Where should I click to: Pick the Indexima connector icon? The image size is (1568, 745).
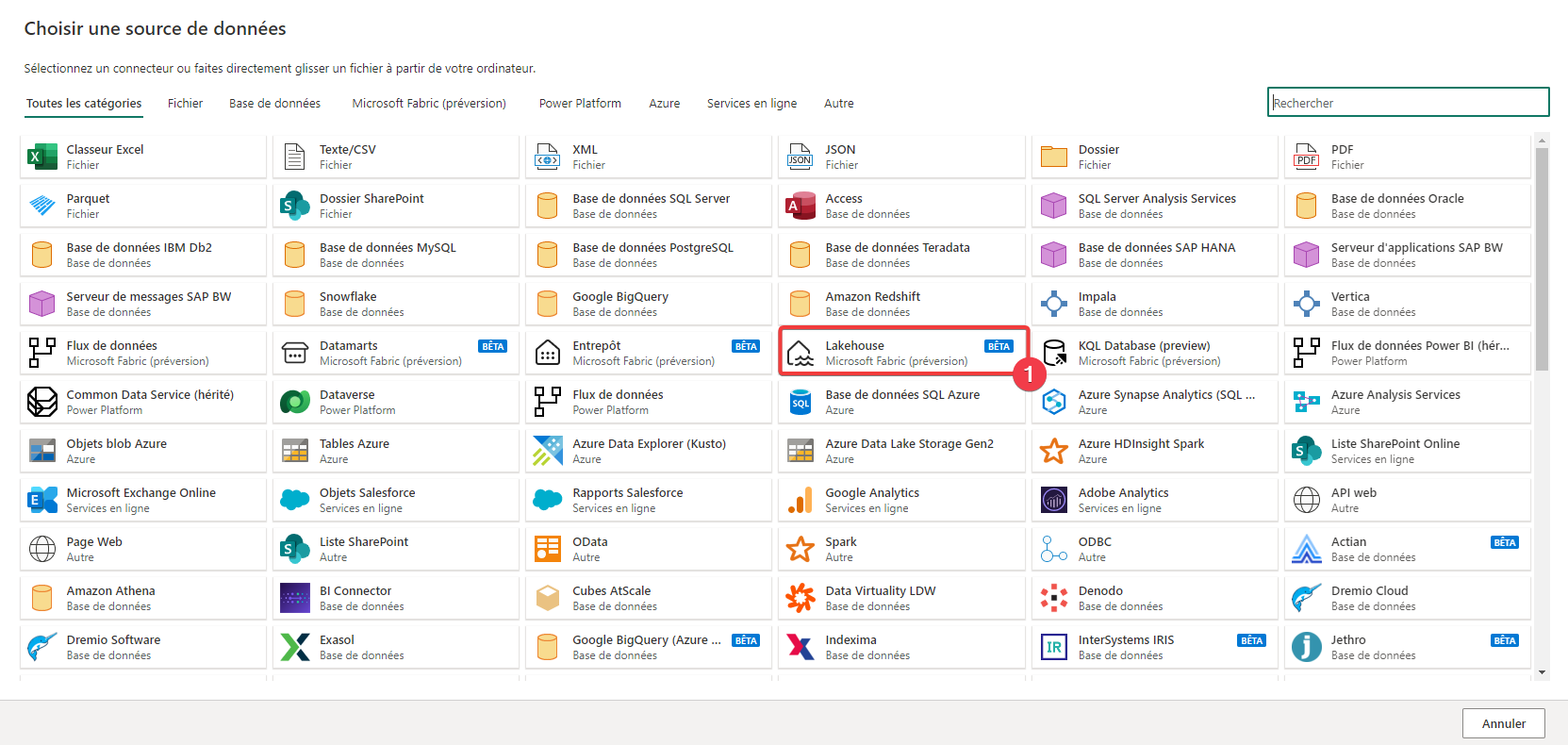coord(801,647)
